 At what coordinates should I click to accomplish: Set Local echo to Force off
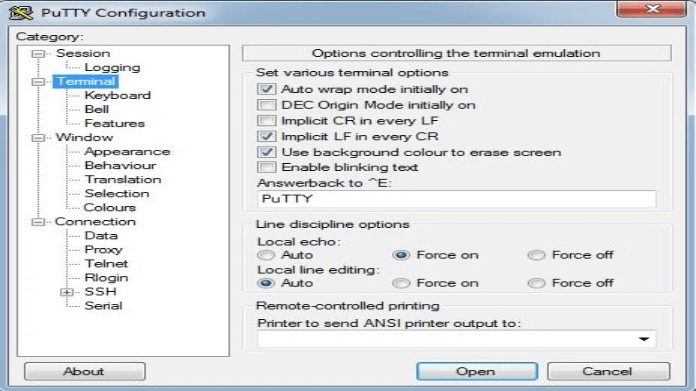536,255
